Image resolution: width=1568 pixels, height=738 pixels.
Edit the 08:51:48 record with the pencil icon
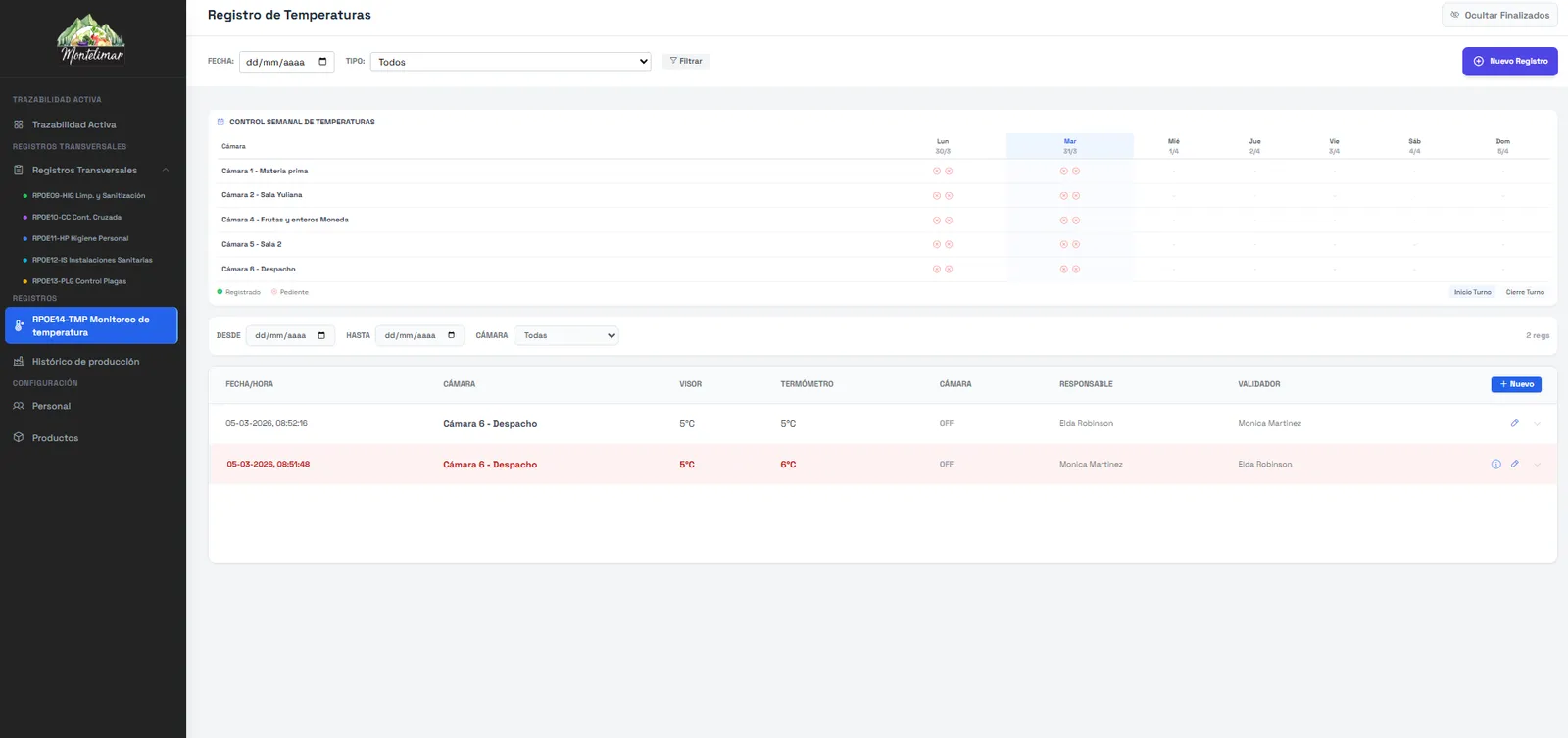coord(1515,464)
